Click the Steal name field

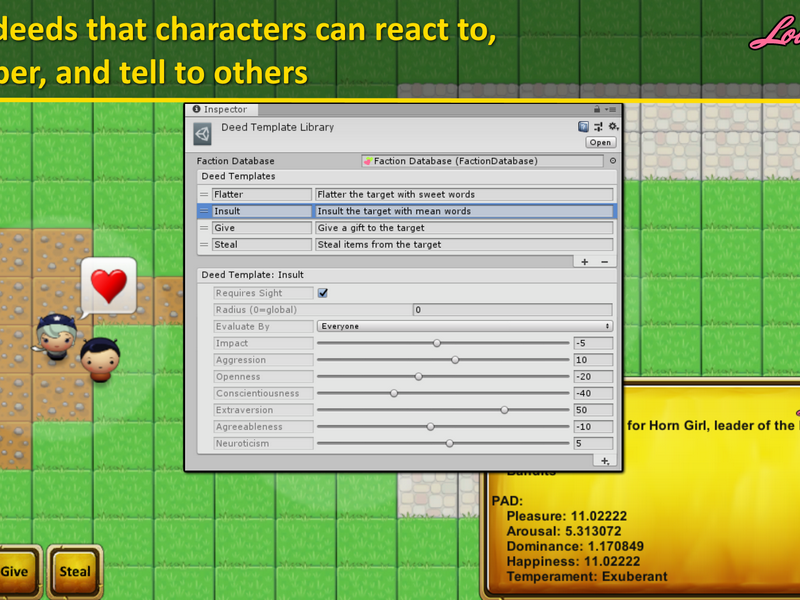(262, 244)
